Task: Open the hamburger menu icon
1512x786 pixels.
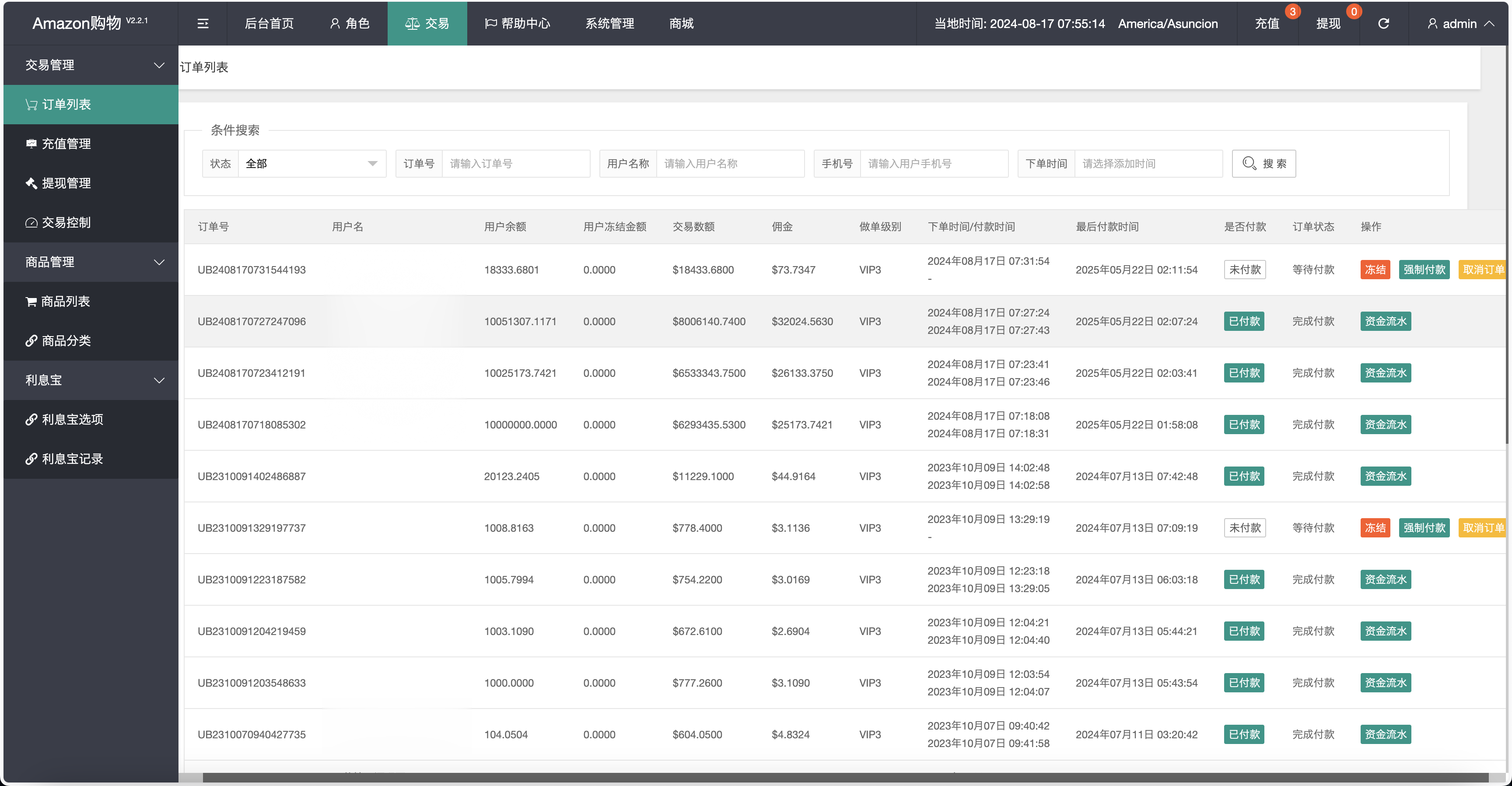Action: coord(203,24)
